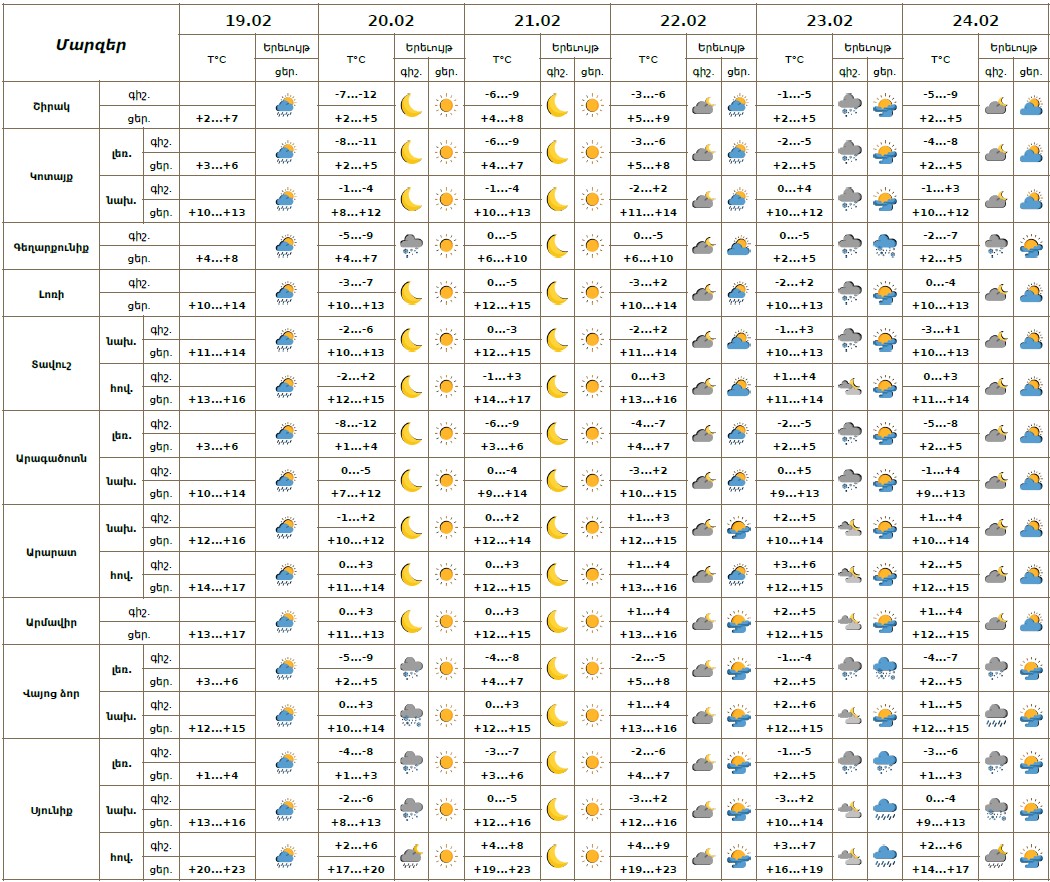Click Gegharkunik's 20.02 night snow cloud icon
Viewport: 1050px width, 882px height.
[x=411, y=246]
